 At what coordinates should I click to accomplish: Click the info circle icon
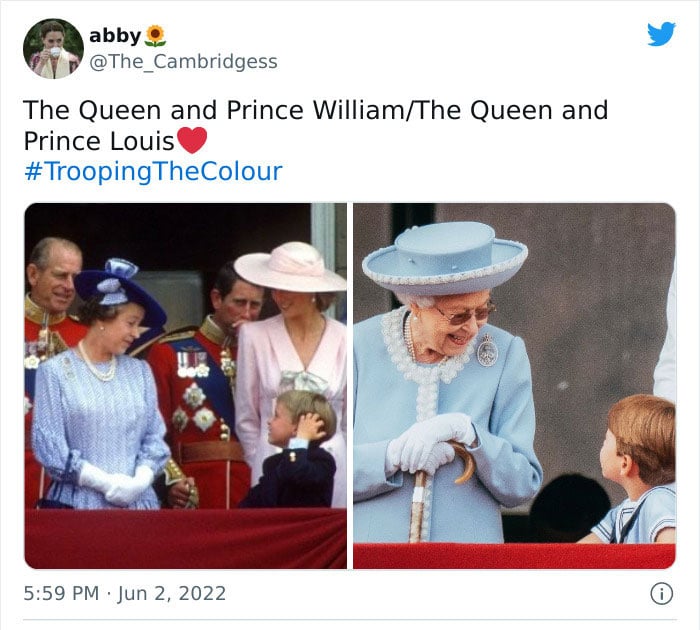(661, 594)
